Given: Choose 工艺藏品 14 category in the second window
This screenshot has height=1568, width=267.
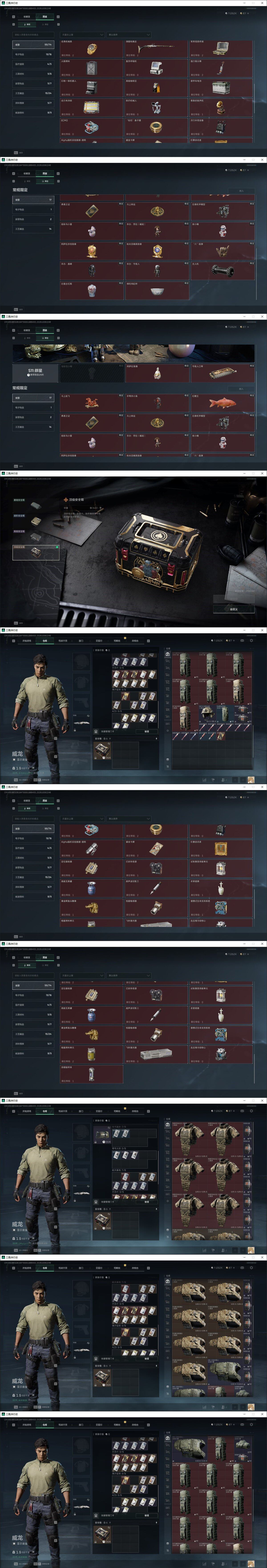Looking at the screenshot, I should [33, 229].
